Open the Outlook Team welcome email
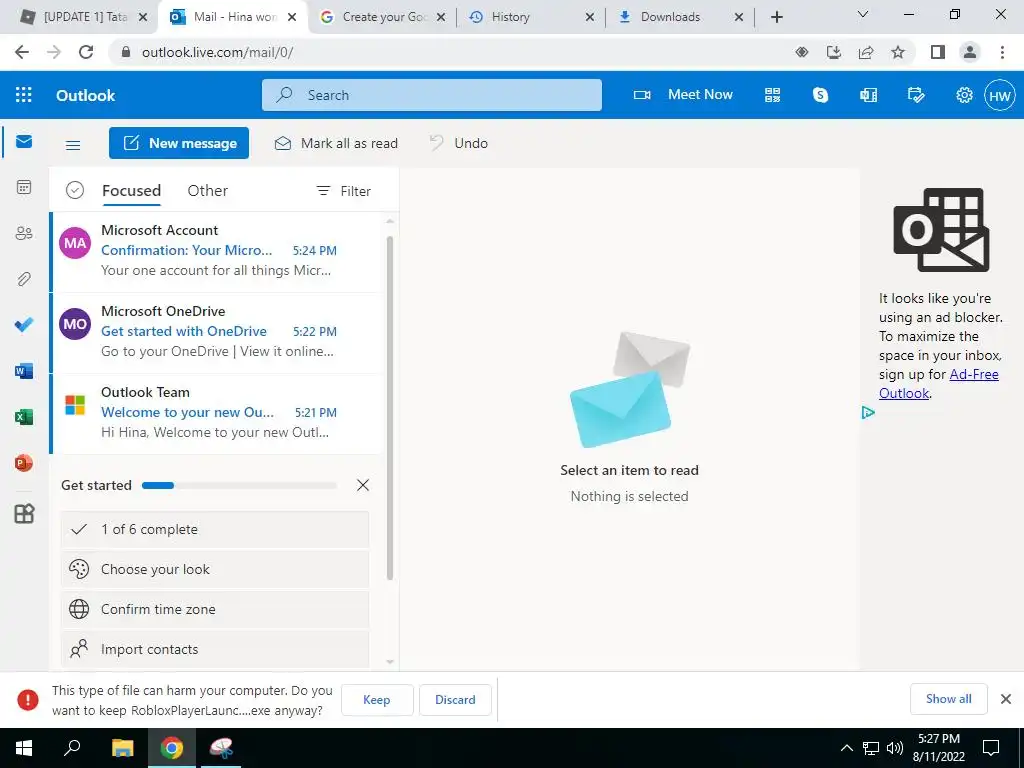The image size is (1024, 768). coord(218,413)
